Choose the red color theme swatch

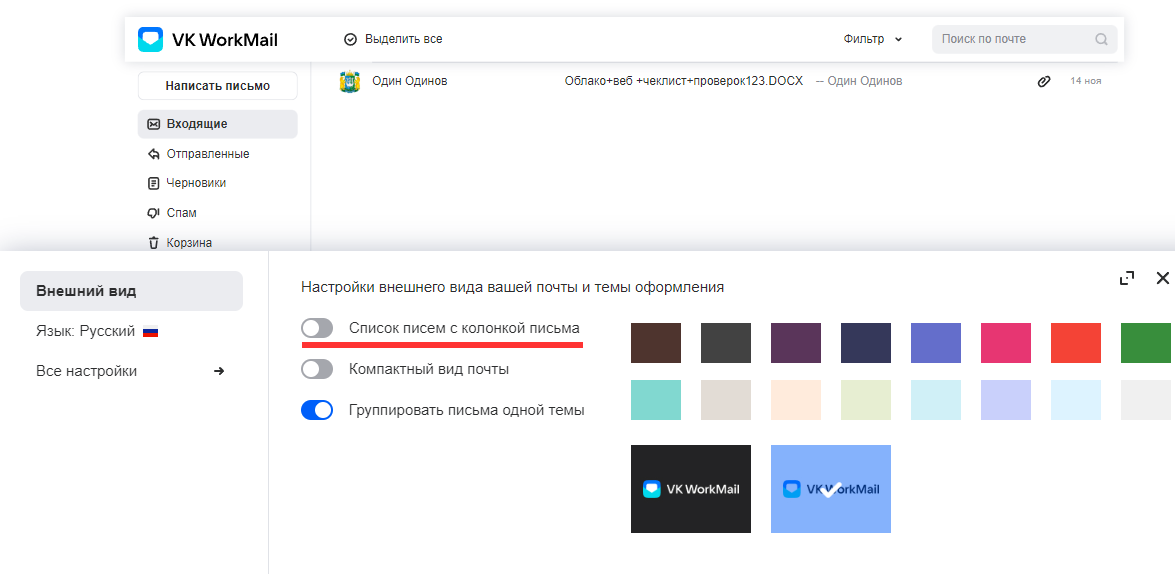(1075, 343)
